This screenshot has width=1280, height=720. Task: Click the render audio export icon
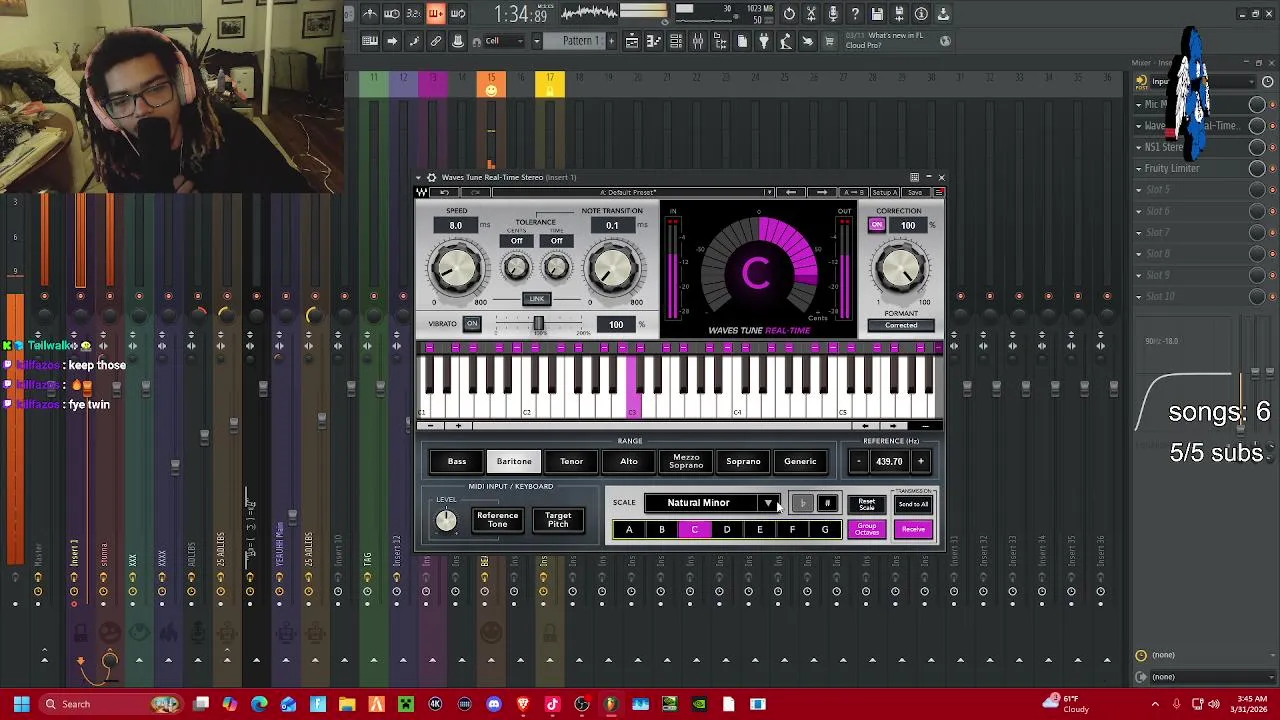(x=899, y=13)
